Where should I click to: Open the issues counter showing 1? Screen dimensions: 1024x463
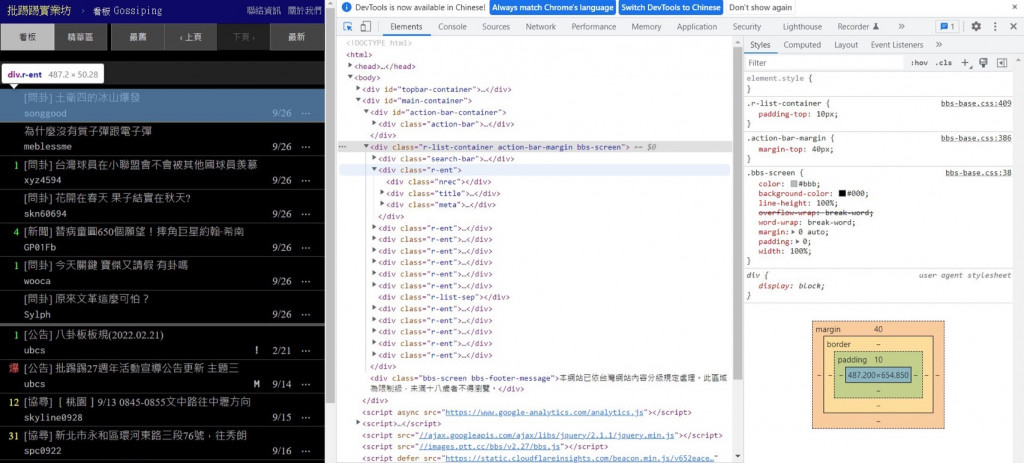[946, 27]
